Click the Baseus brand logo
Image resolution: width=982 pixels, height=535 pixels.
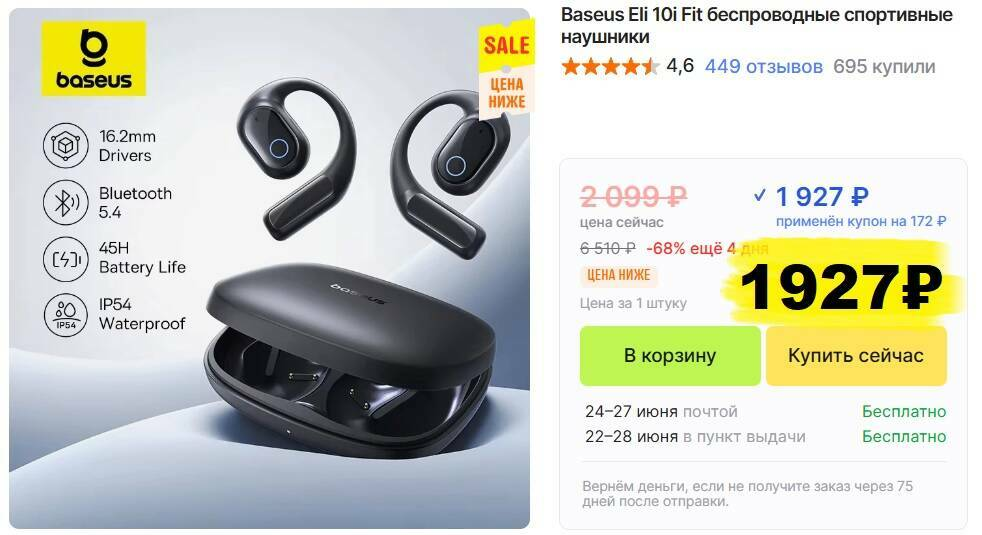pyautogui.click(x=93, y=58)
